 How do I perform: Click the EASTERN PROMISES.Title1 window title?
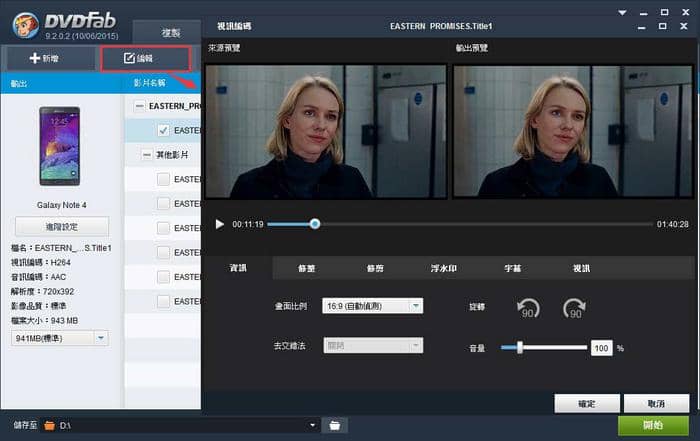tap(441, 26)
